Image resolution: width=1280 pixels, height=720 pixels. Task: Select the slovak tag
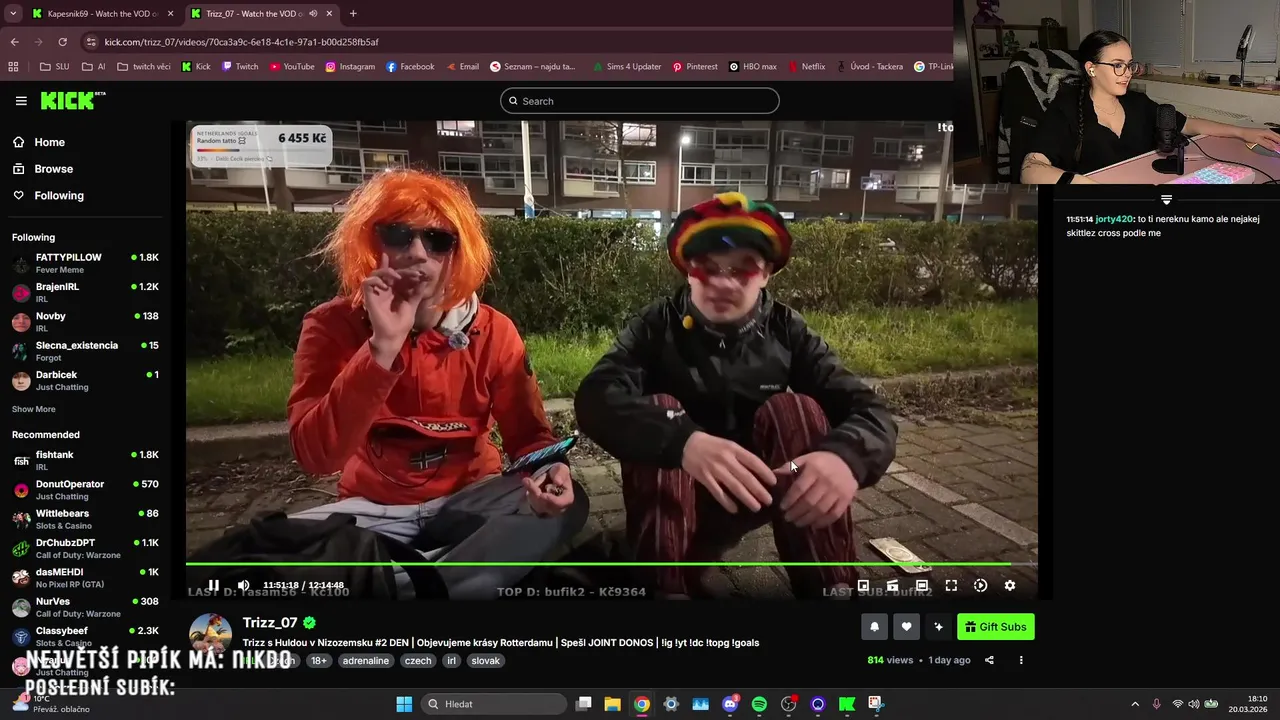tap(485, 661)
